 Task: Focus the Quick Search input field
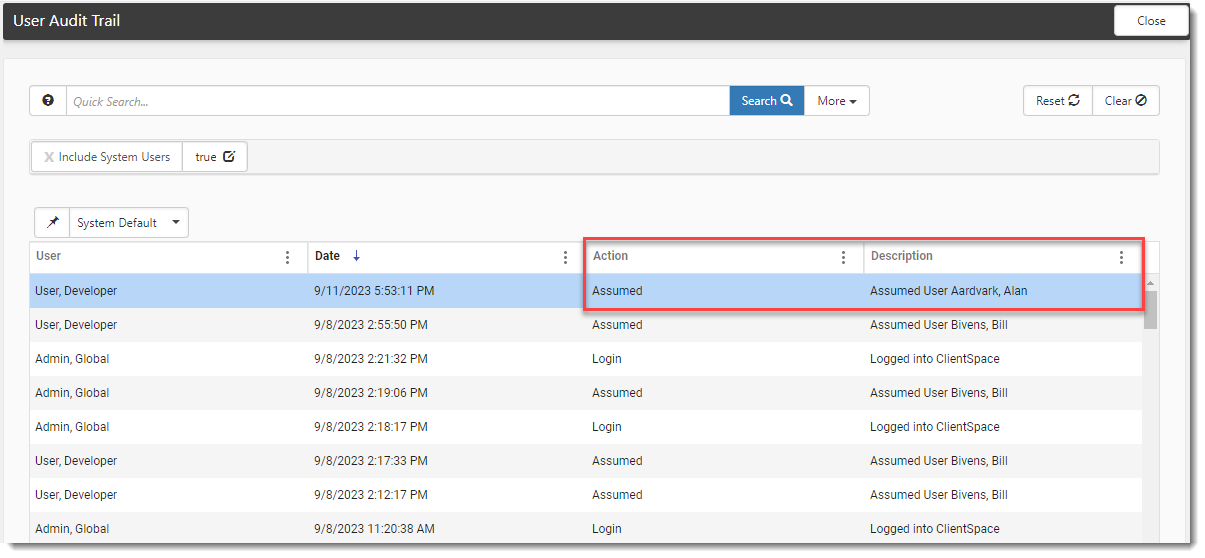[397, 101]
